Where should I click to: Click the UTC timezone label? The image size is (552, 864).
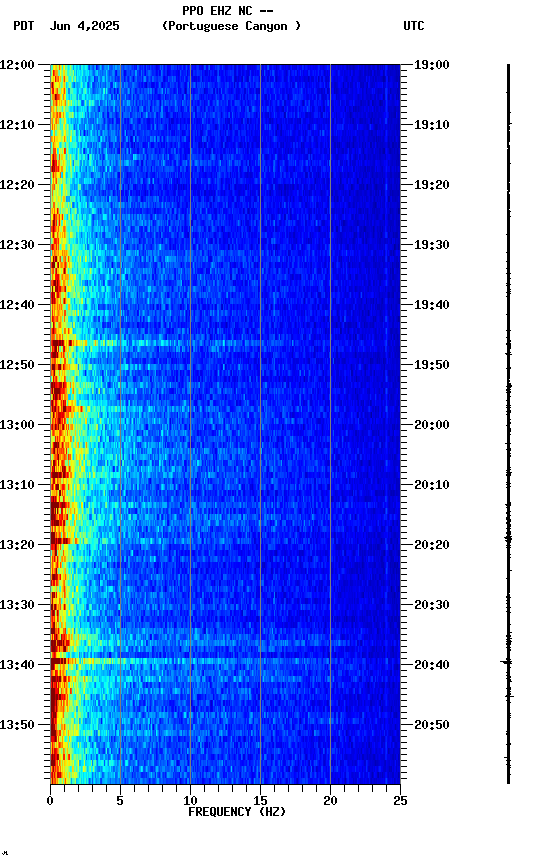414,26
